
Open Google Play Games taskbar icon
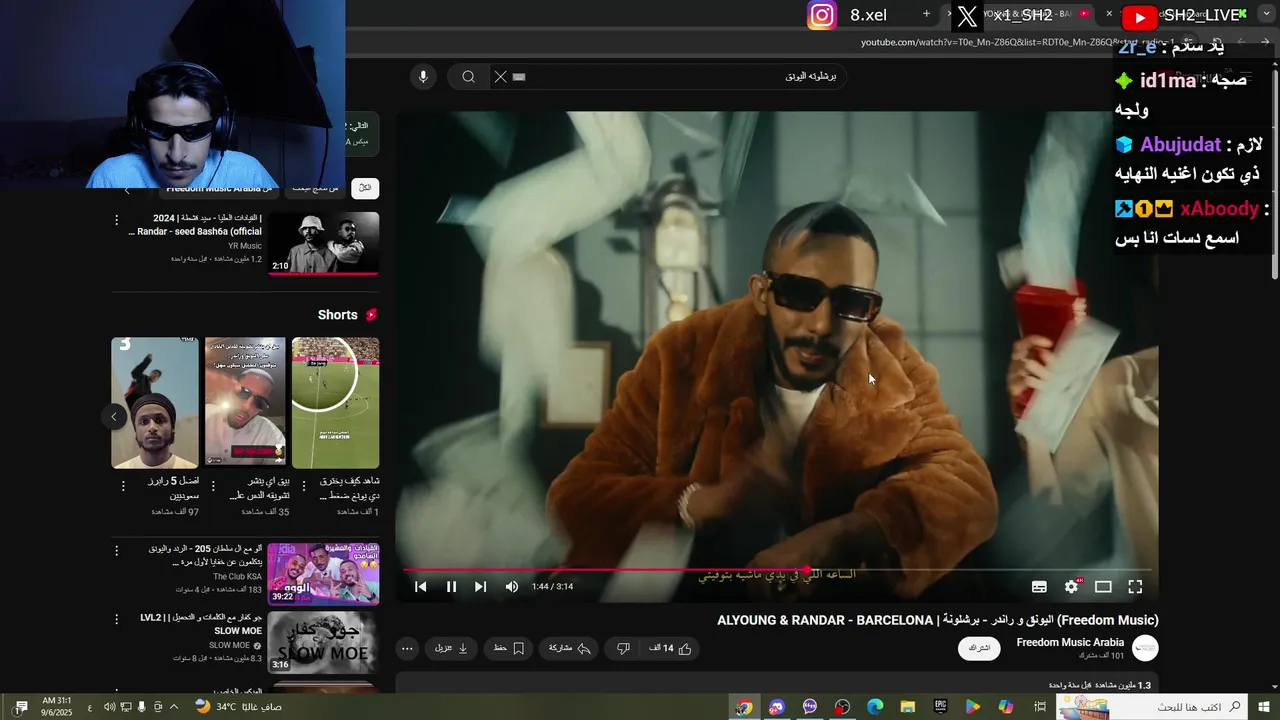click(x=972, y=707)
